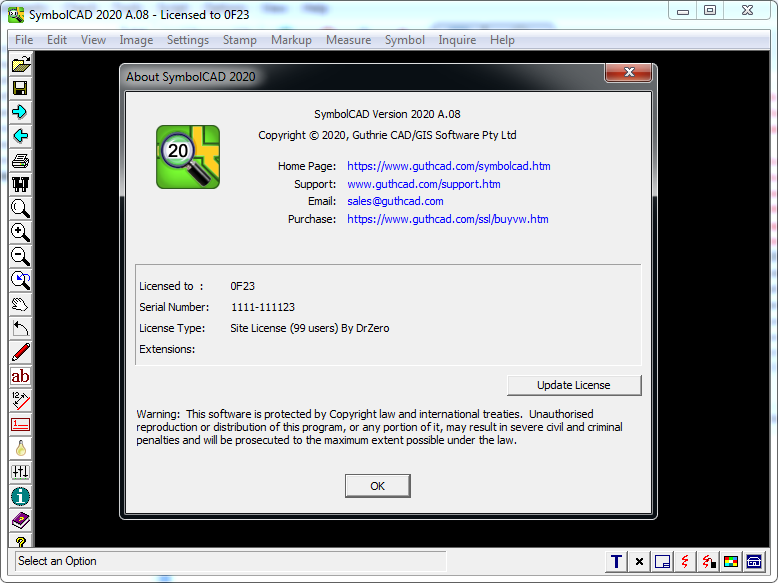Click the red stamp label icon
The height and width of the screenshot is (583, 778).
pos(21,424)
